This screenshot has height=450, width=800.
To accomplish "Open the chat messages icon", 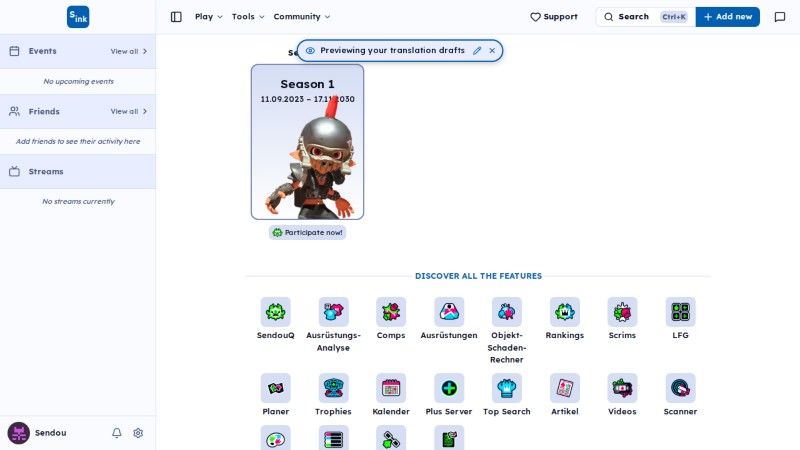I will [x=780, y=17].
